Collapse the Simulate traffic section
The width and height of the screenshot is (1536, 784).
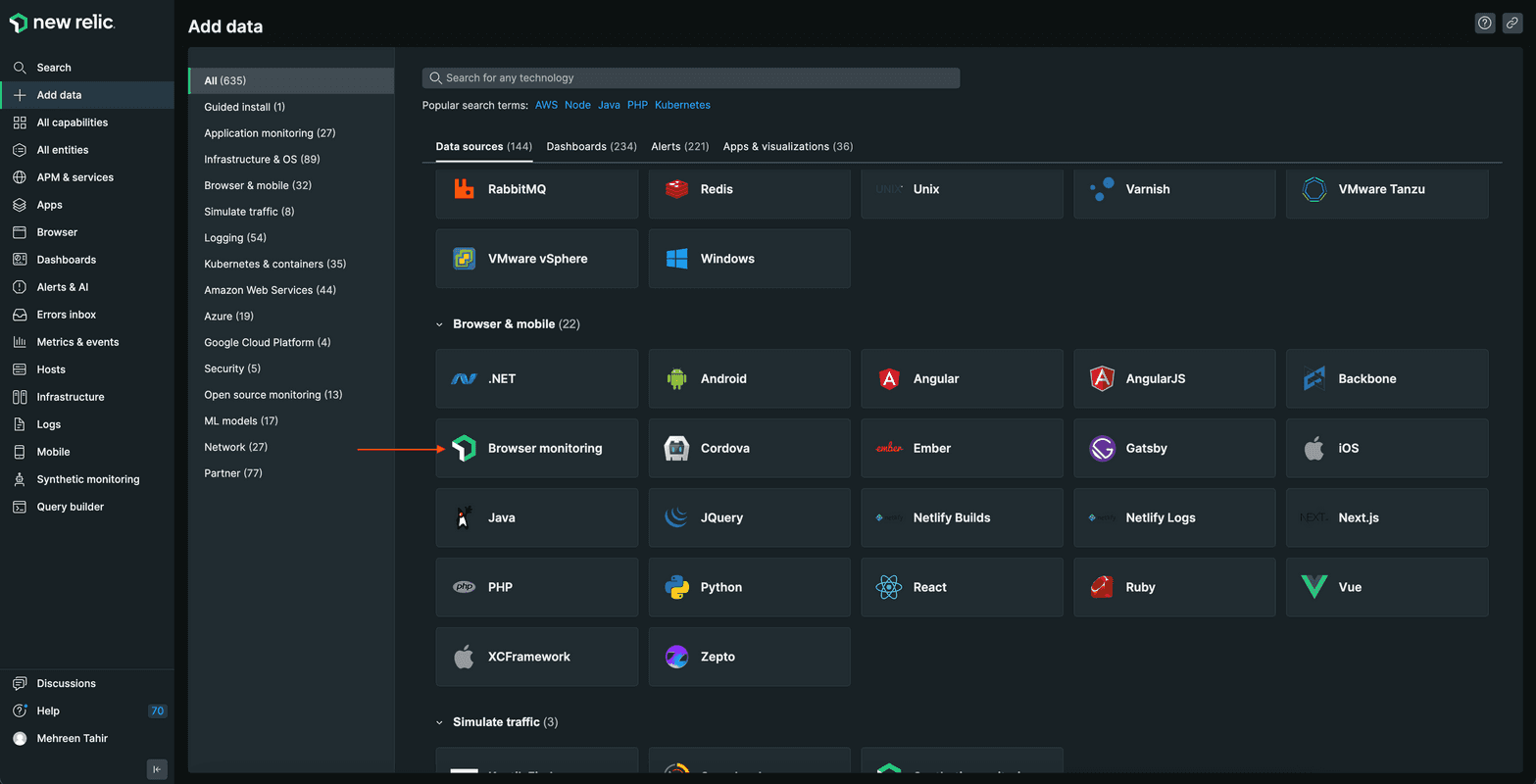click(440, 722)
